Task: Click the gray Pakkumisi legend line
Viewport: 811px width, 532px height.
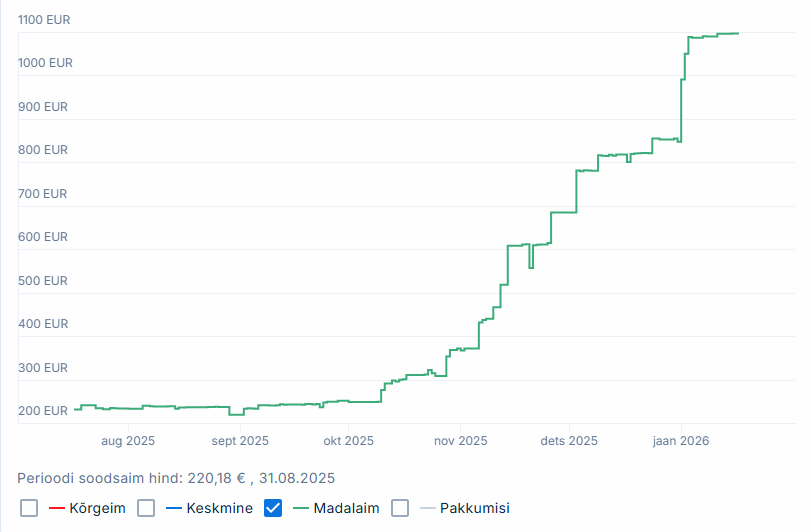Action: [428, 508]
